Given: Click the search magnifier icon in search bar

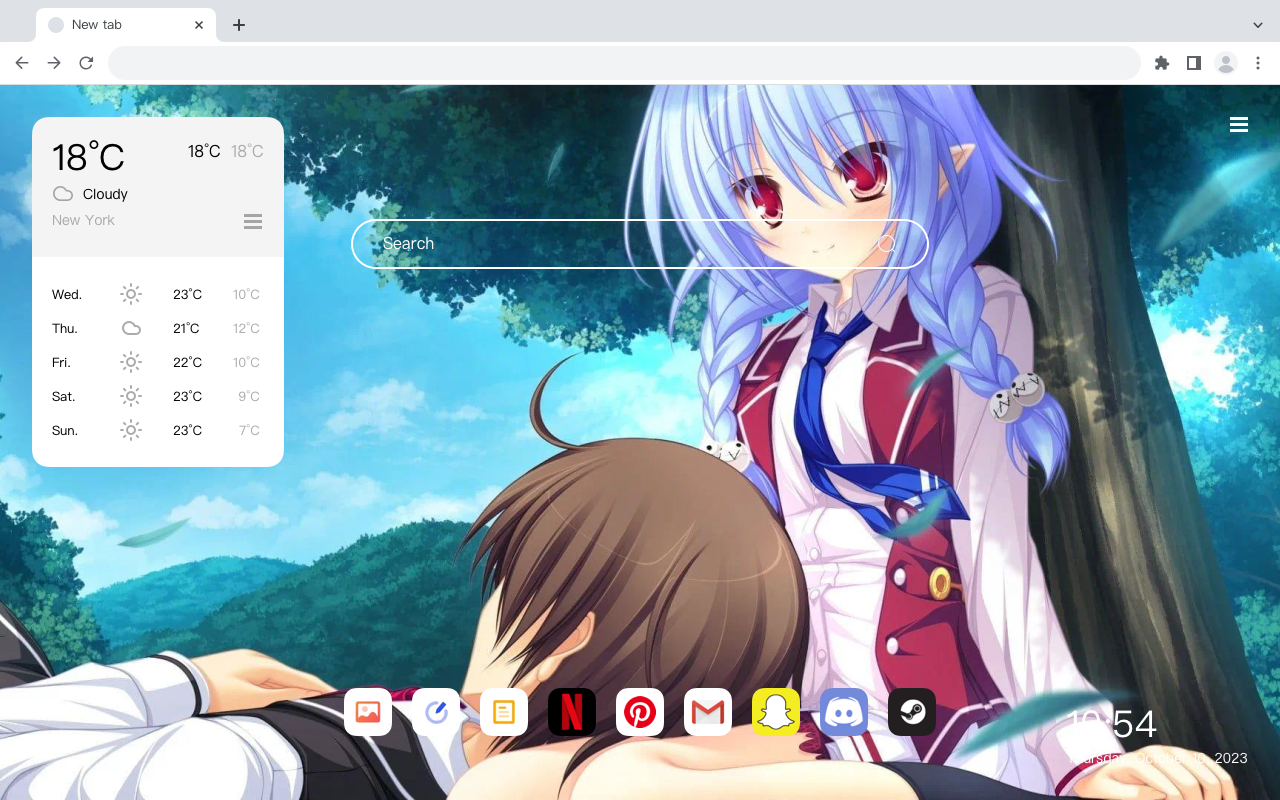Looking at the screenshot, I should pyautogui.click(x=886, y=244).
